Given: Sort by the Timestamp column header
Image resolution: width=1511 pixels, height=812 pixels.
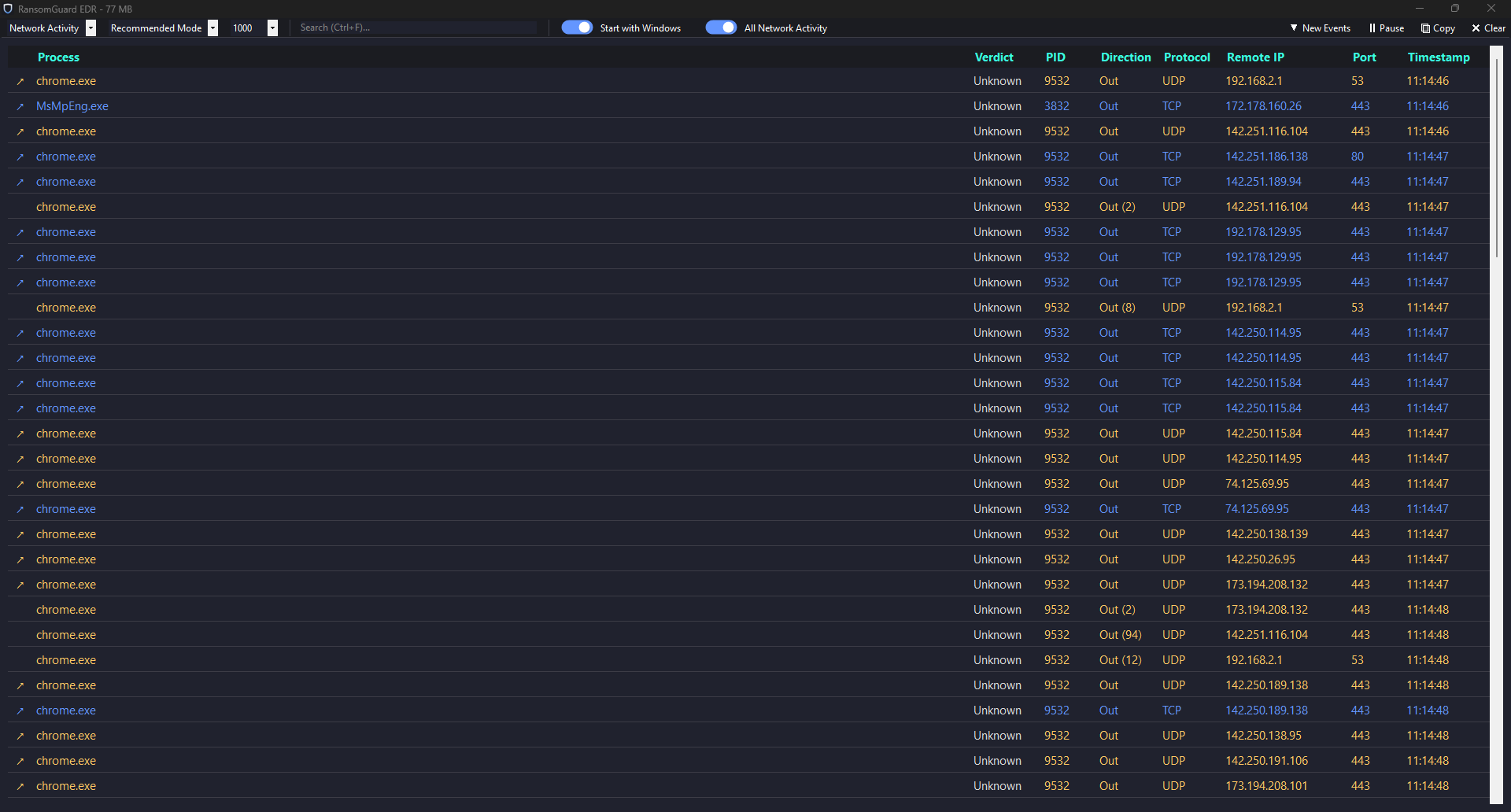Looking at the screenshot, I should pyautogui.click(x=1439, y=57).
